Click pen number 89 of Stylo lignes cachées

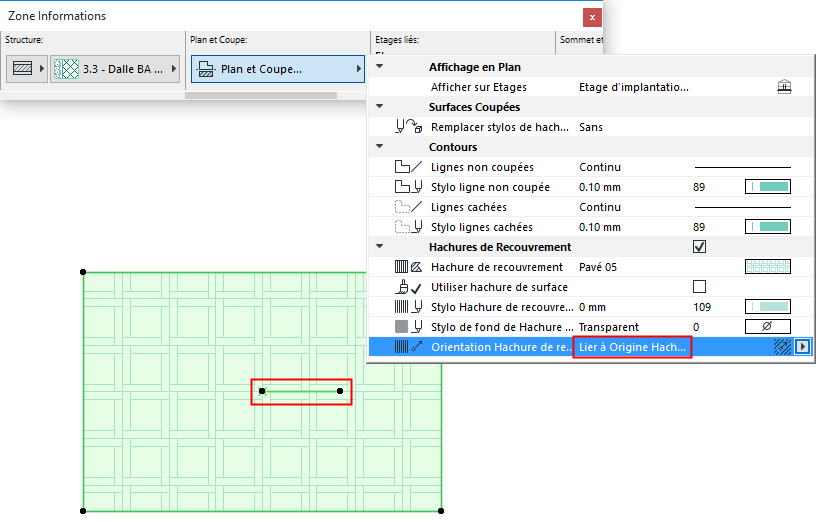tap(699, 227)
